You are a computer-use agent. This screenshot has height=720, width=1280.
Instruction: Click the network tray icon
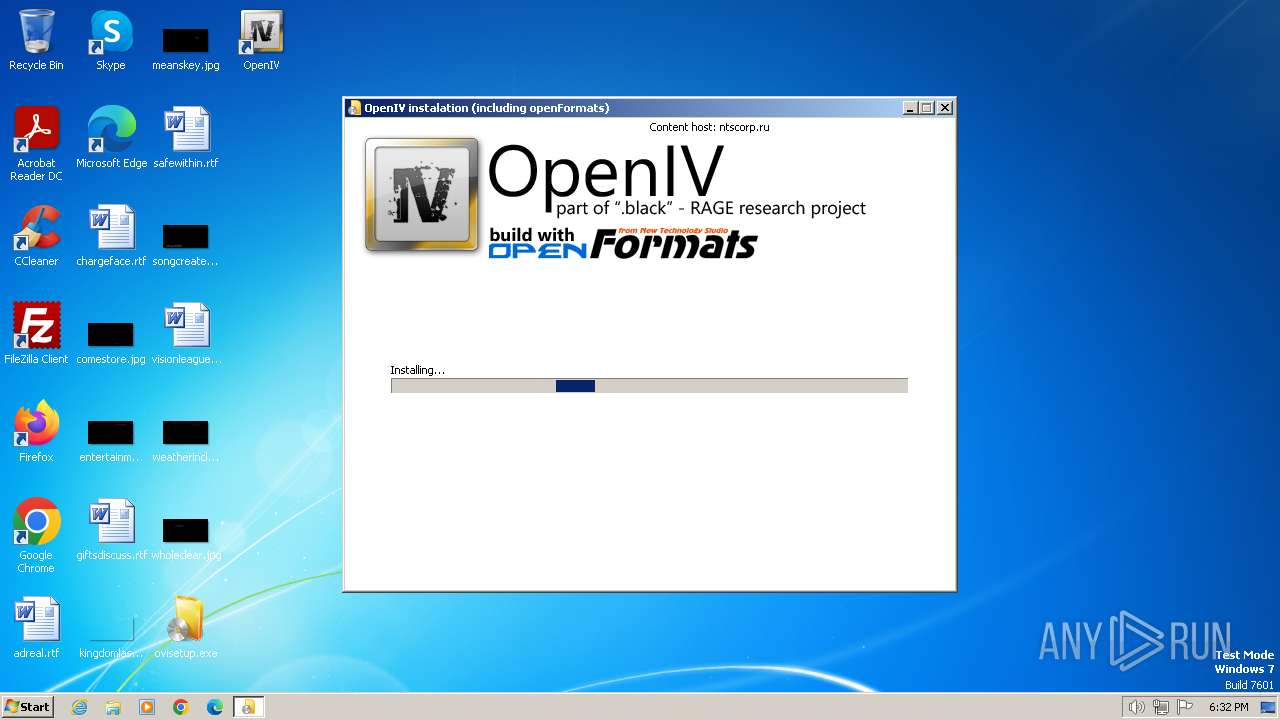[1161, 707]
